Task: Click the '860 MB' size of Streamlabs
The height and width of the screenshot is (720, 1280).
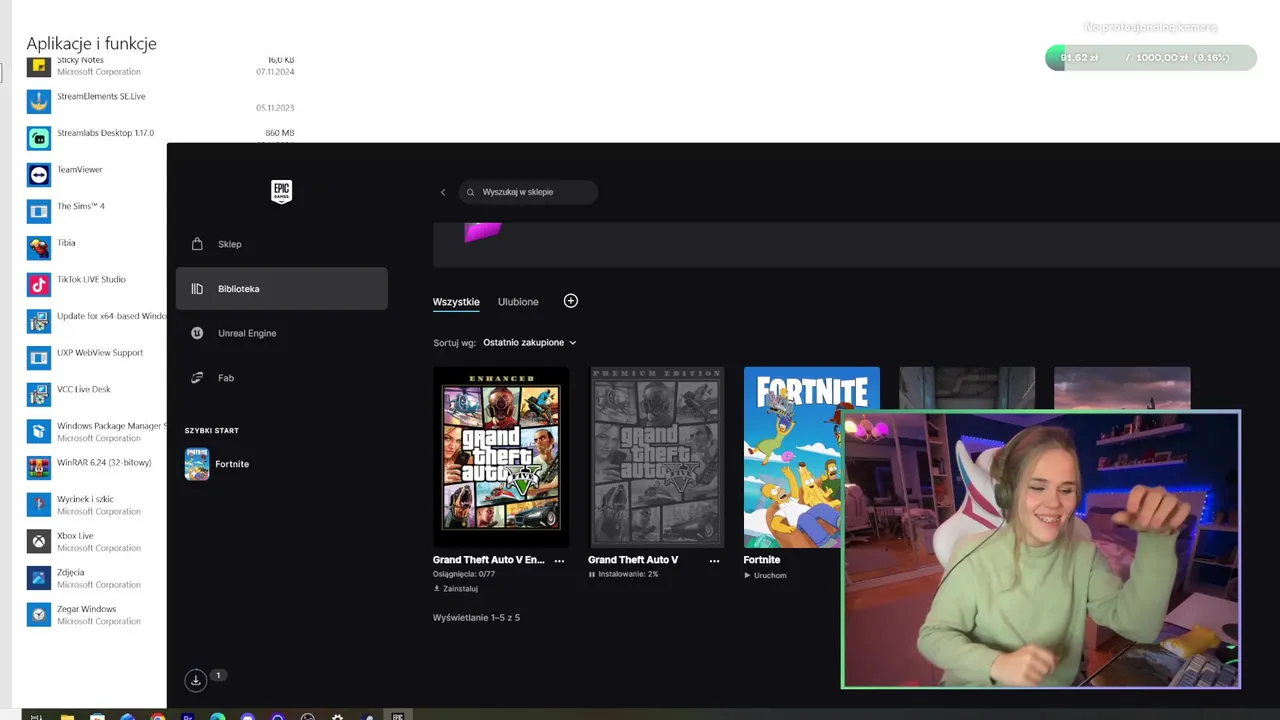Action: pyautogui.click(x=279, y=133)
